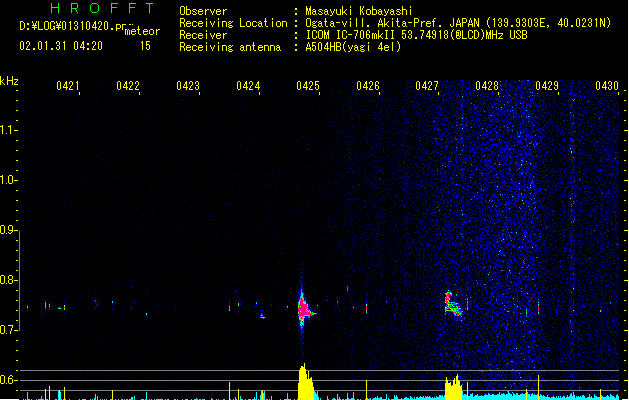
Task: Click the gray frequency range bar on the left axis
Action: point(19,280)
